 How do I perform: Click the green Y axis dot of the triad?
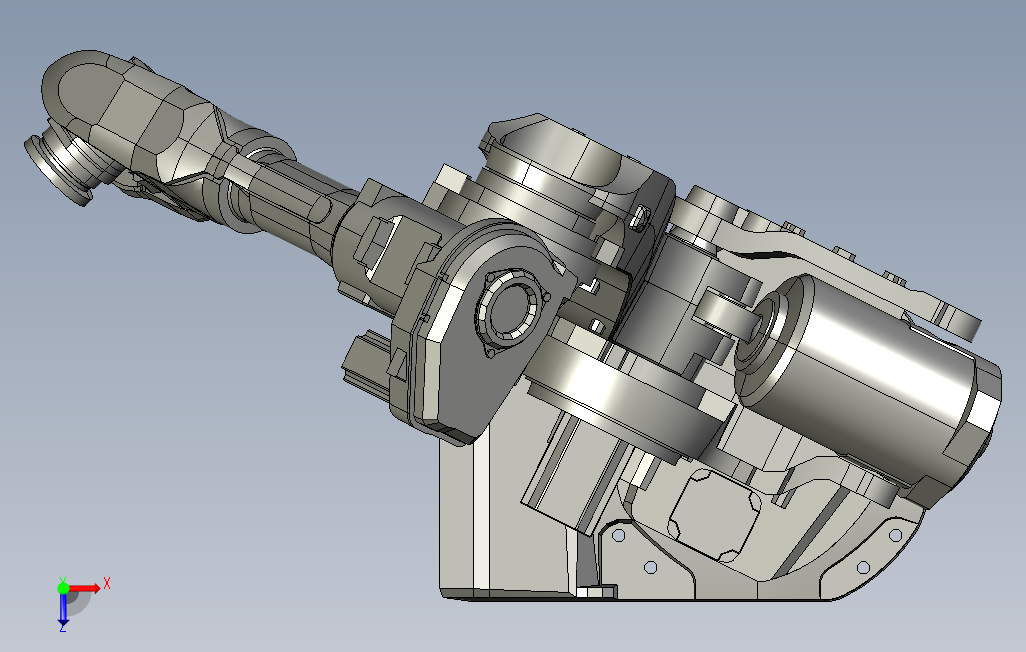[x=63, y=588]
